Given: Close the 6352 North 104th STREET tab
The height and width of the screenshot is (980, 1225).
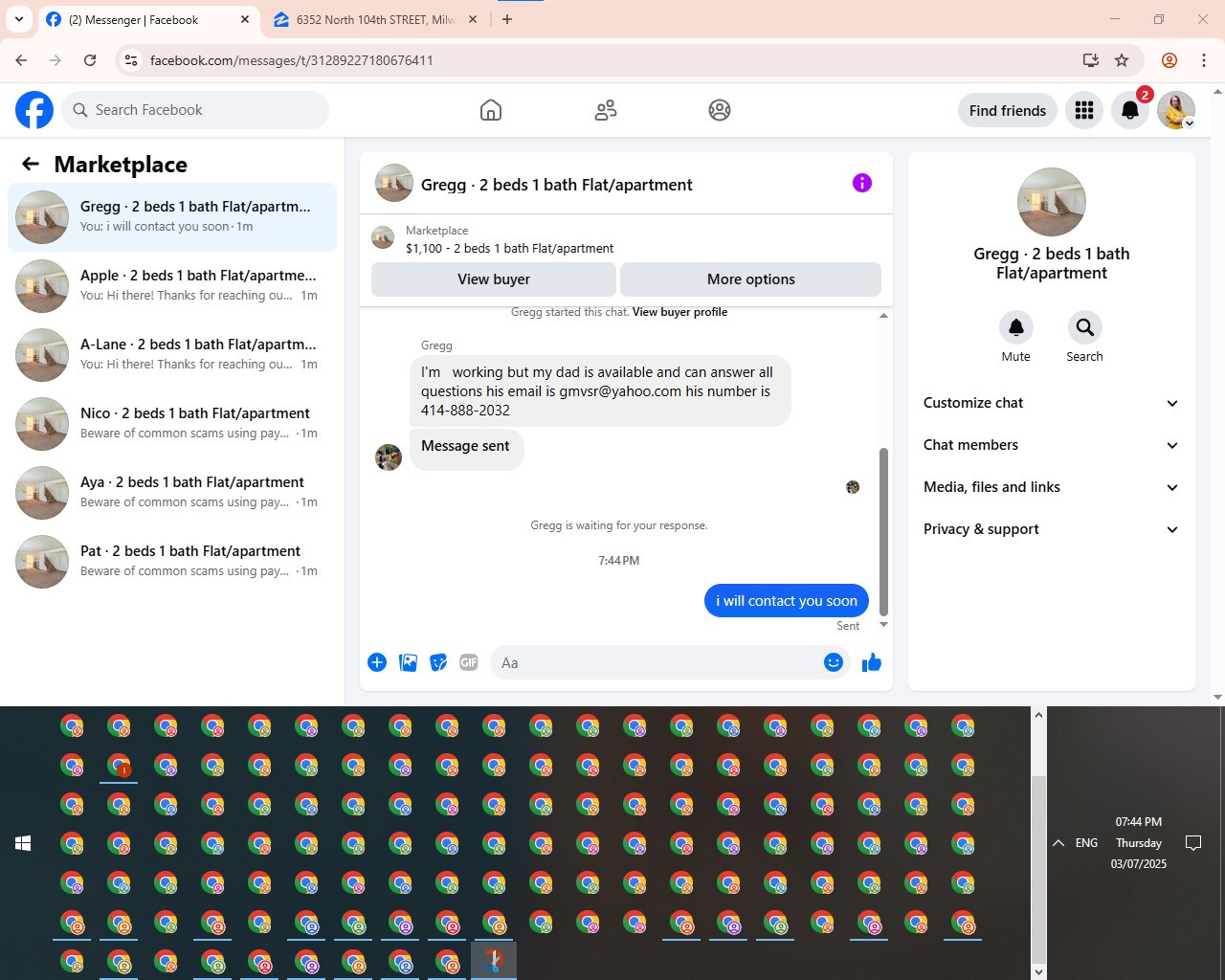Looking at the screenshot, I should [473, 19].
